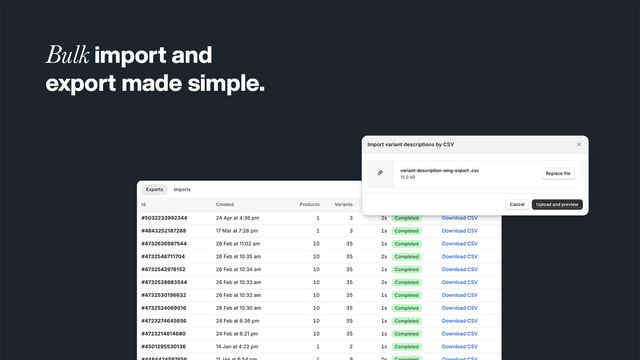
Task: Select export ID #4723214614680
Action: pyautogui.click(x=163, y=334)
